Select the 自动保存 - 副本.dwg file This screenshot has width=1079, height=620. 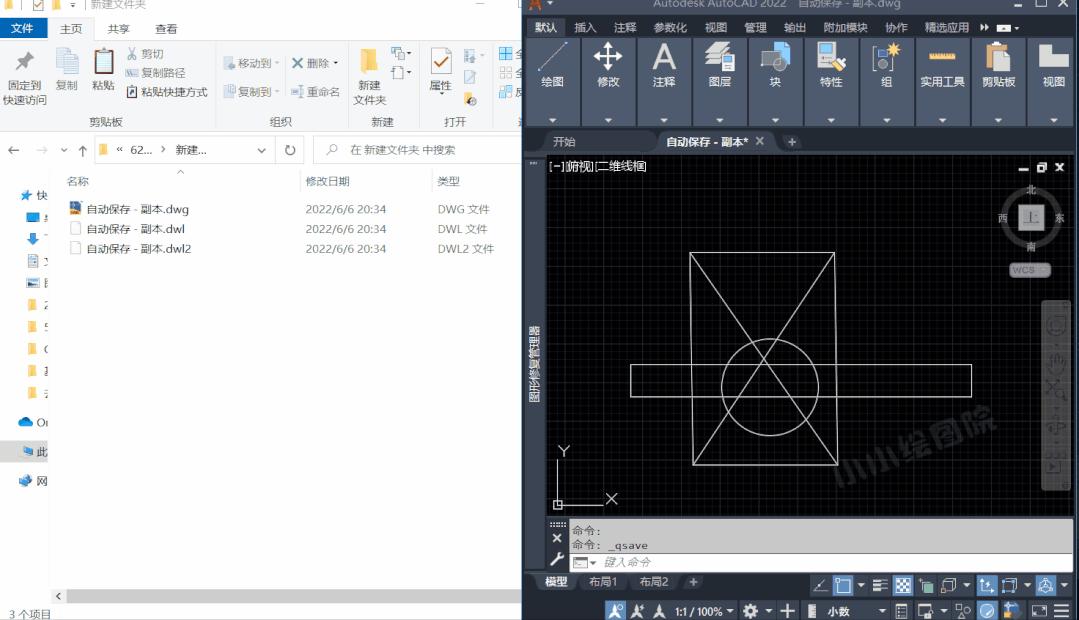point(137,209)
